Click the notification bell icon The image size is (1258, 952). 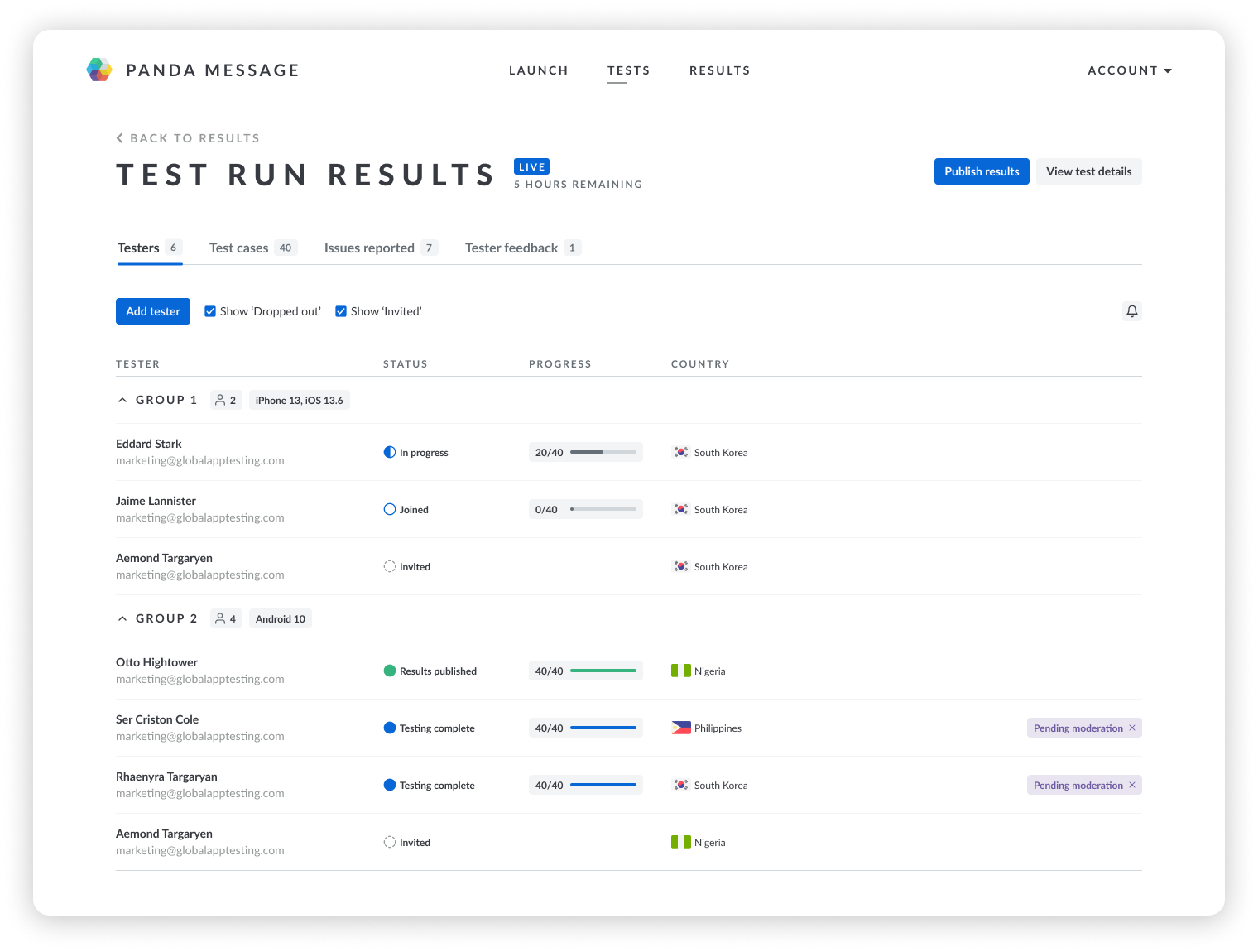tap(1131, 311)
